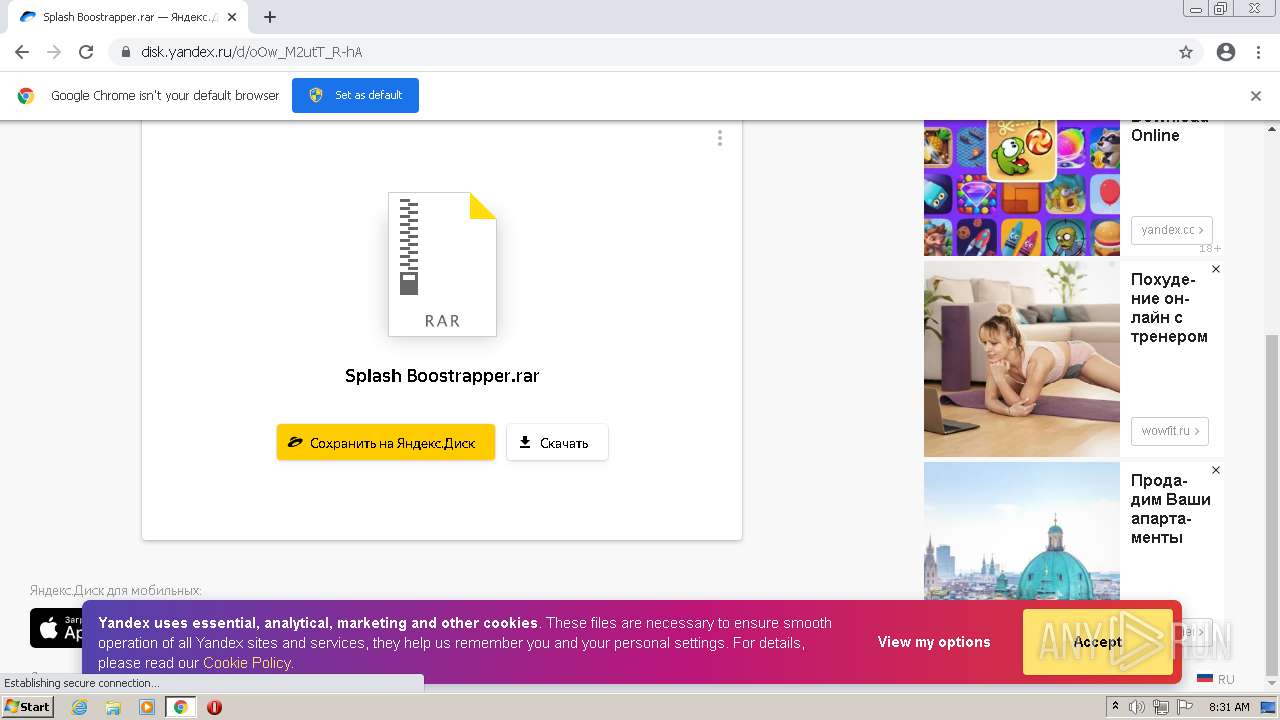This screenshot has width=1280, height=720.
Task: Click the RAR file preview icon
Action: pos(442,264)
